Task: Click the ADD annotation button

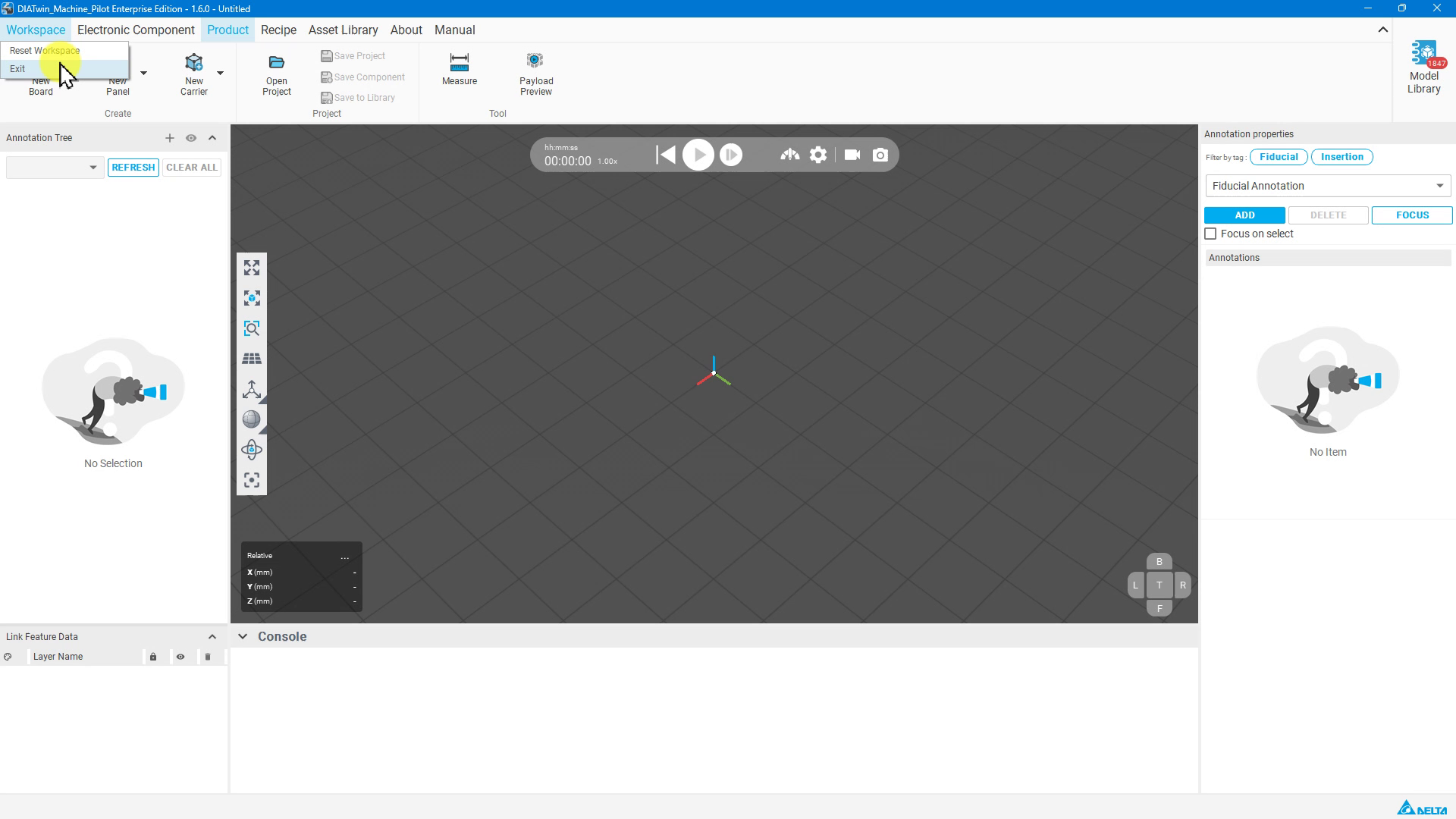Action: click(1244, 215)
